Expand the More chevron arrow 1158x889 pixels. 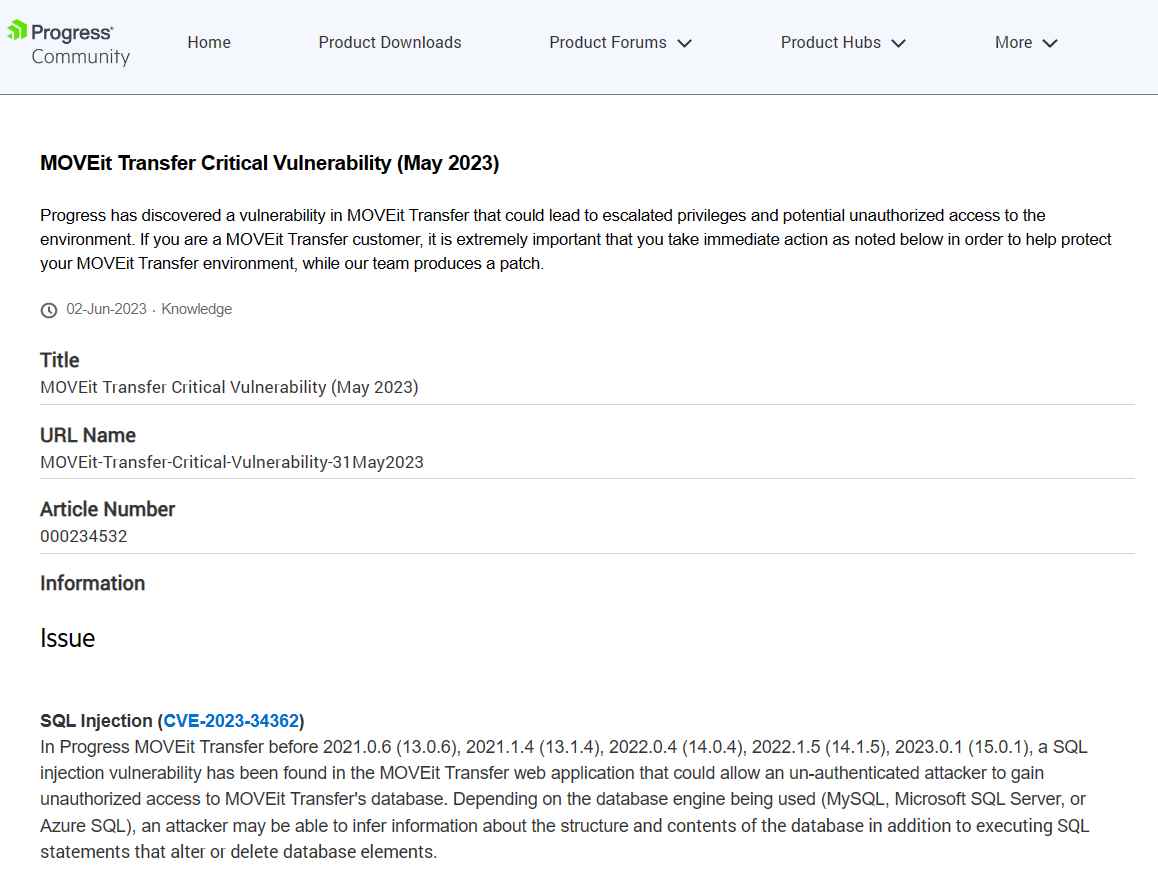[1049, 44]
